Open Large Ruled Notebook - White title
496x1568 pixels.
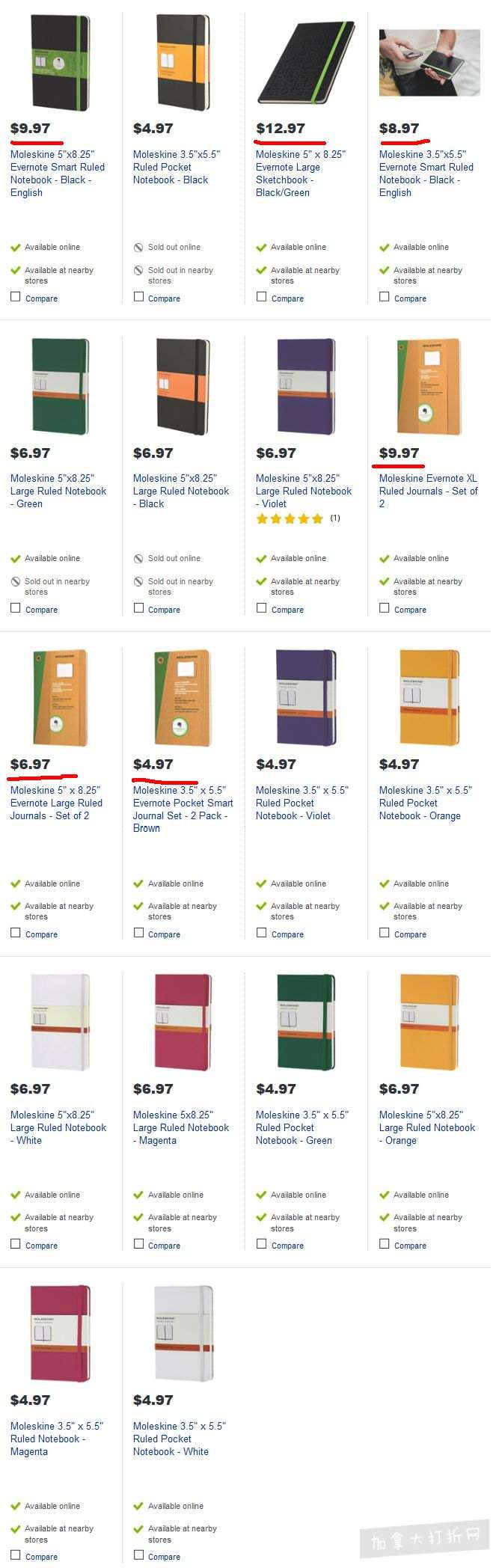[x=58, y=1127]
